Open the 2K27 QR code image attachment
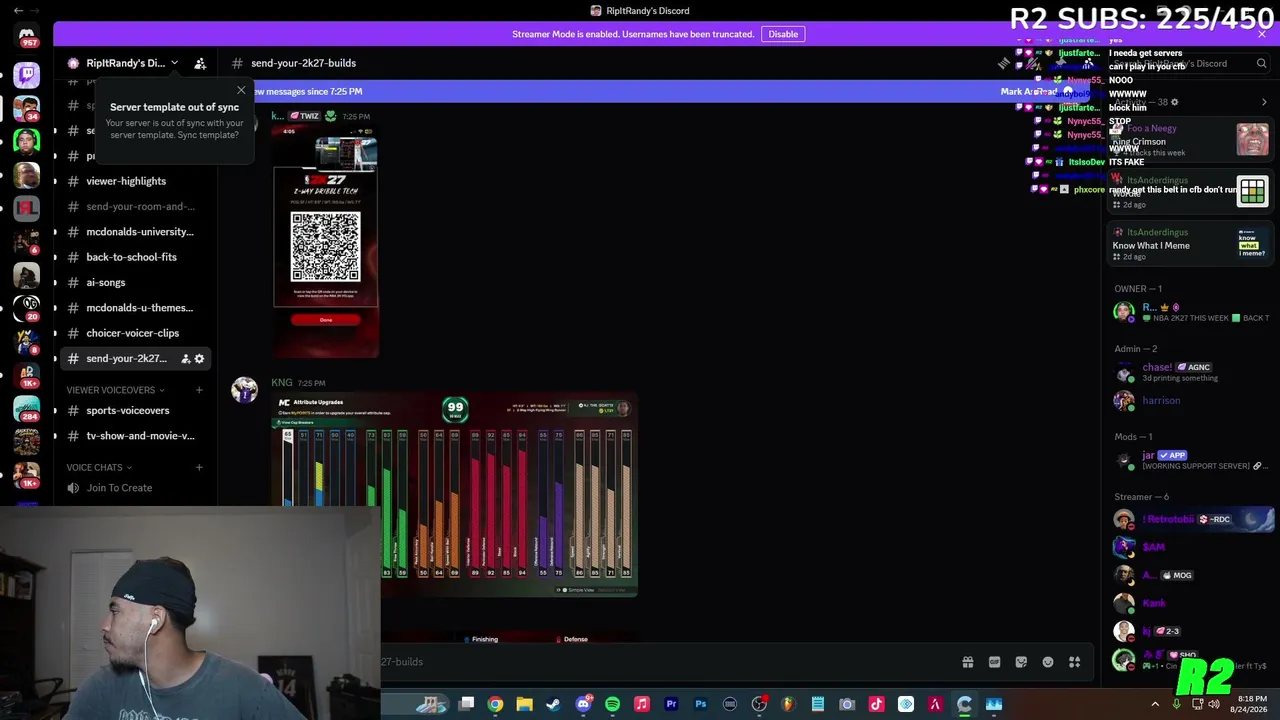1280x720 pixels. (326, 243)
